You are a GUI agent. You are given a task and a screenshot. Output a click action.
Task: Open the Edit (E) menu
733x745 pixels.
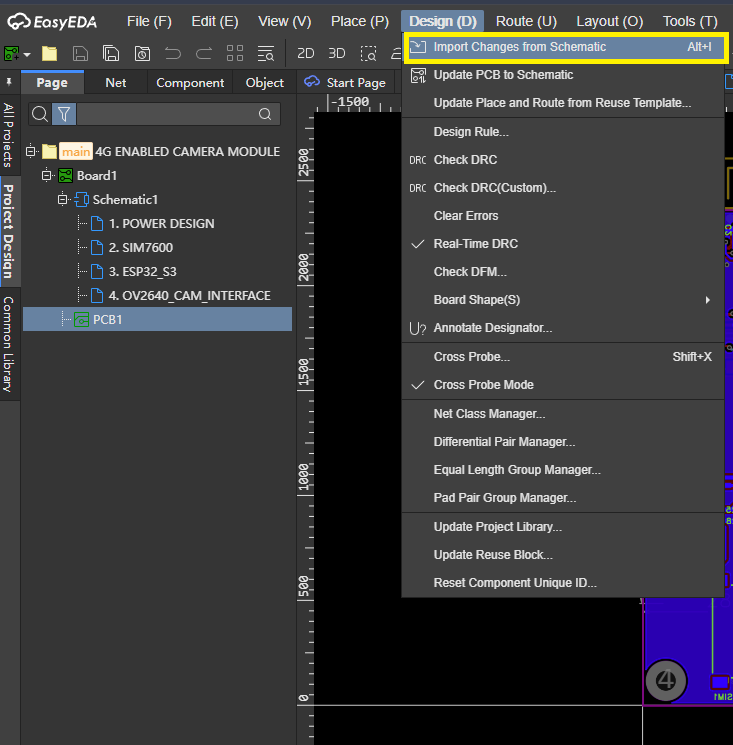215,21
